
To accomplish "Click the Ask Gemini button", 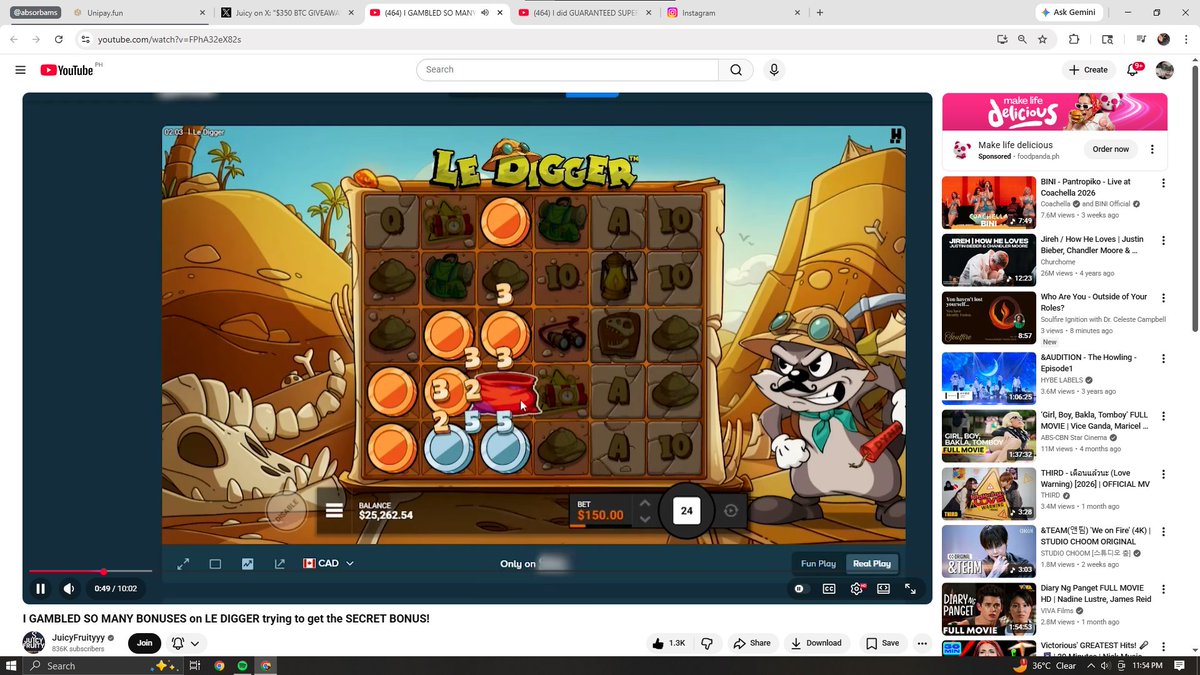I will [1069, 12].
